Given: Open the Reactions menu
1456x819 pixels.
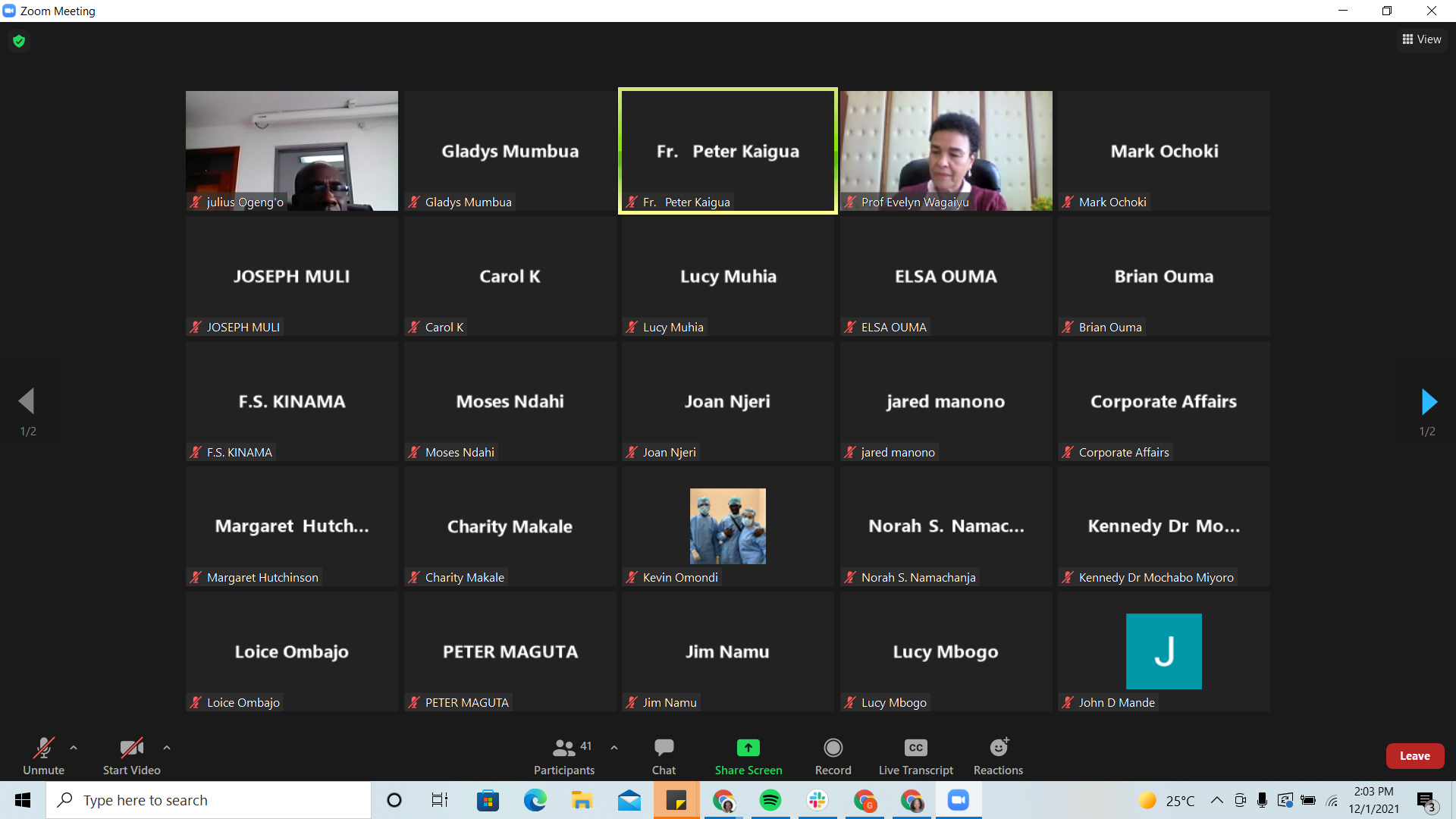Looking at the screenshot, I should coord(998,748).
